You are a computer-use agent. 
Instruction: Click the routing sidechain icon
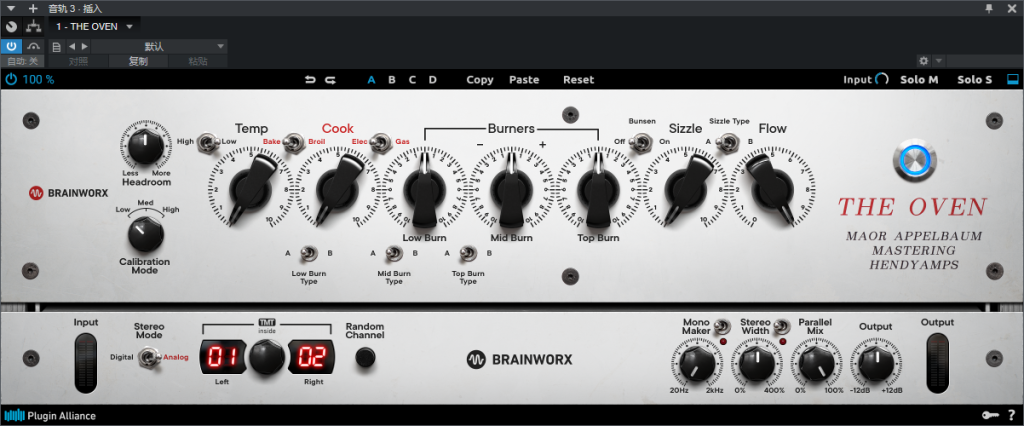pyautogui.click(x=33, y=27)
